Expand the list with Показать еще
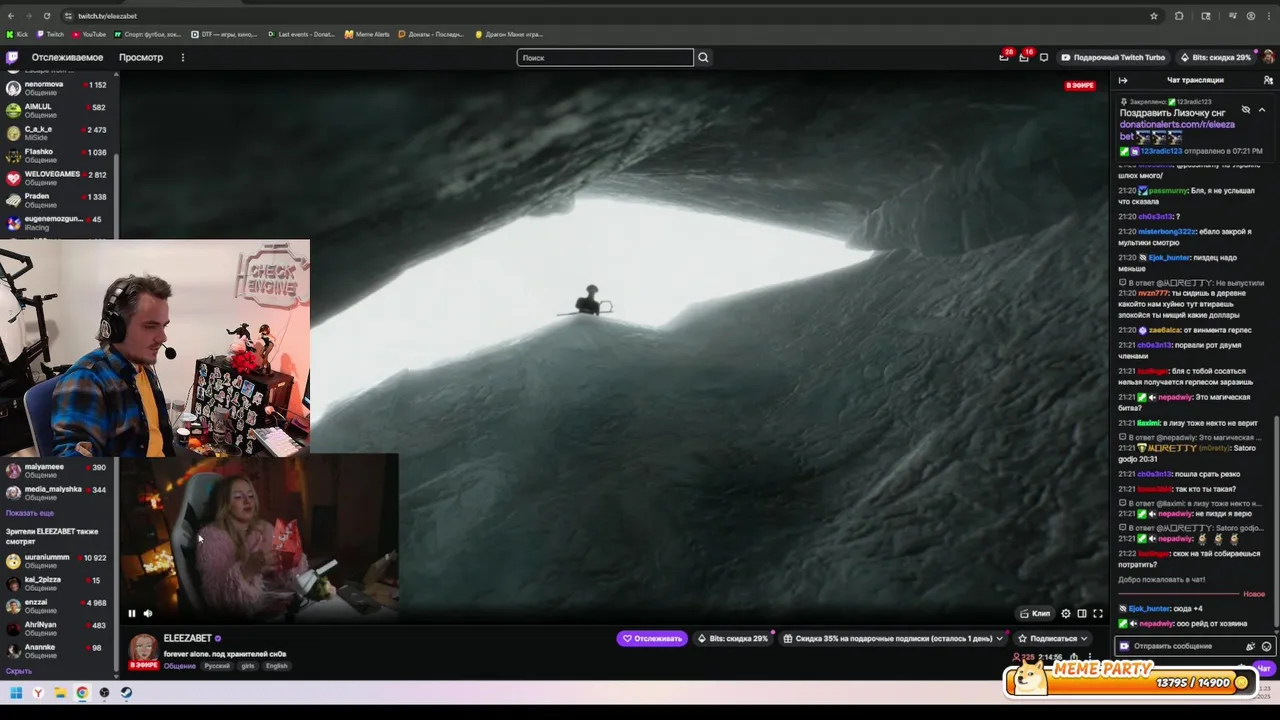This screenshot has width=1280, height=720. tap(30, 513)
